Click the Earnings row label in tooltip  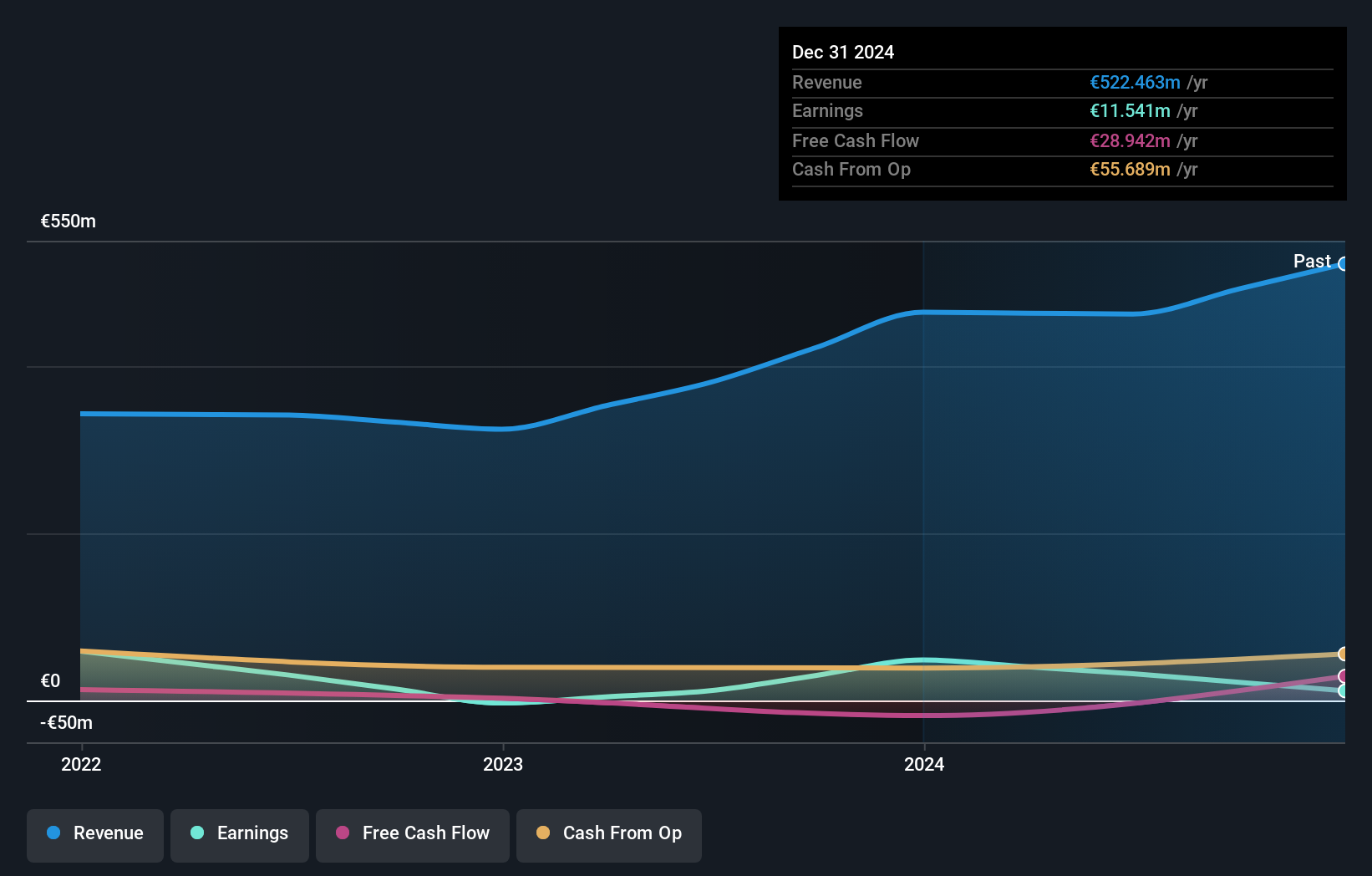pyautogui.click(x=827, y=110)
